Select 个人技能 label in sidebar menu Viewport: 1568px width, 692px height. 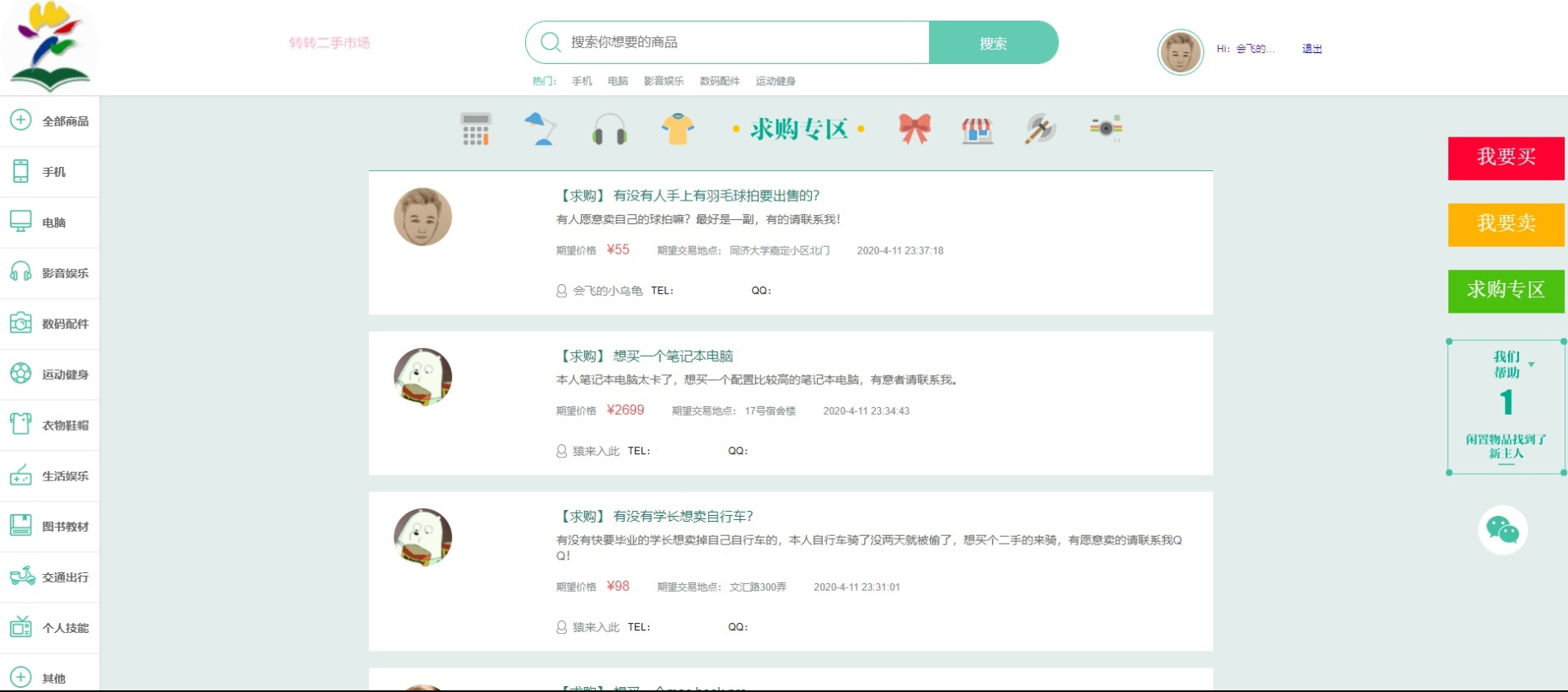[66, 628]
